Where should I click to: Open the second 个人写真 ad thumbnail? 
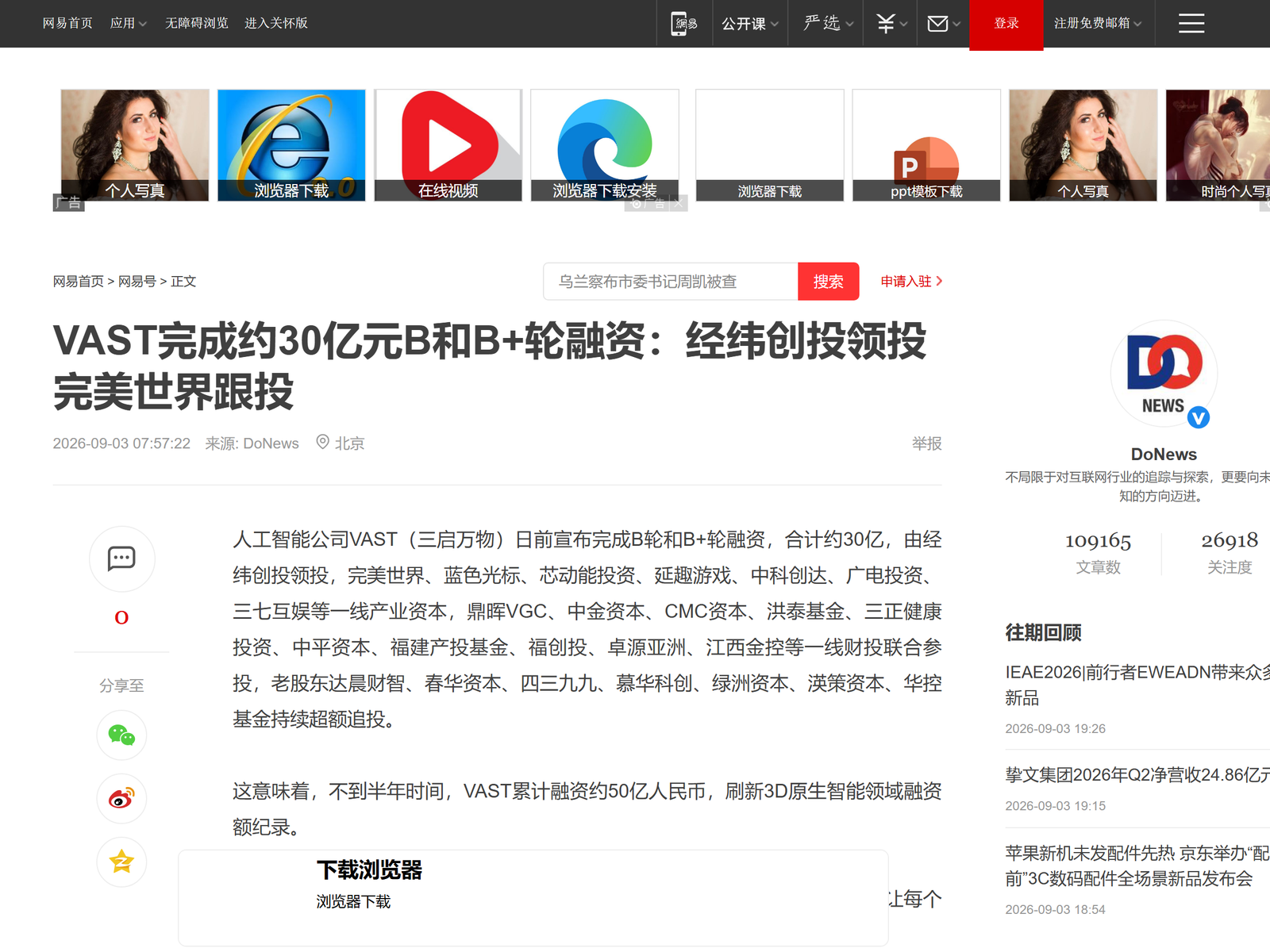1083,145
